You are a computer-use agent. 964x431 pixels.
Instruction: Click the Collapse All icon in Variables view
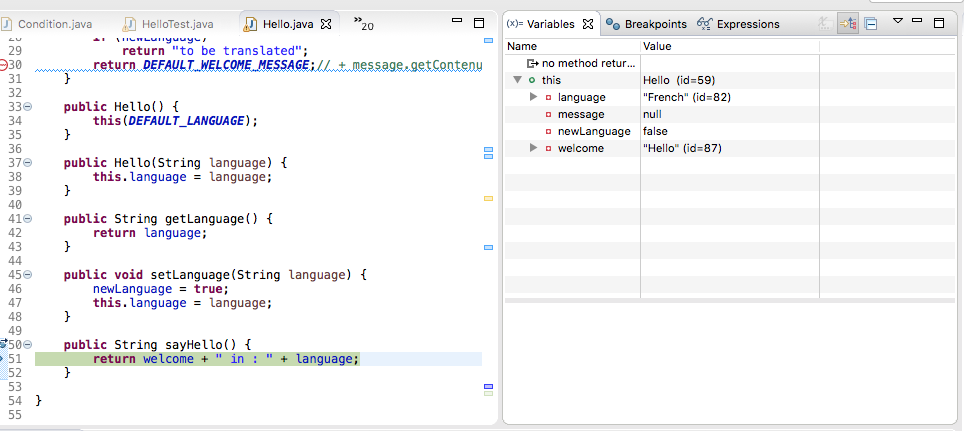coord(871,23)
